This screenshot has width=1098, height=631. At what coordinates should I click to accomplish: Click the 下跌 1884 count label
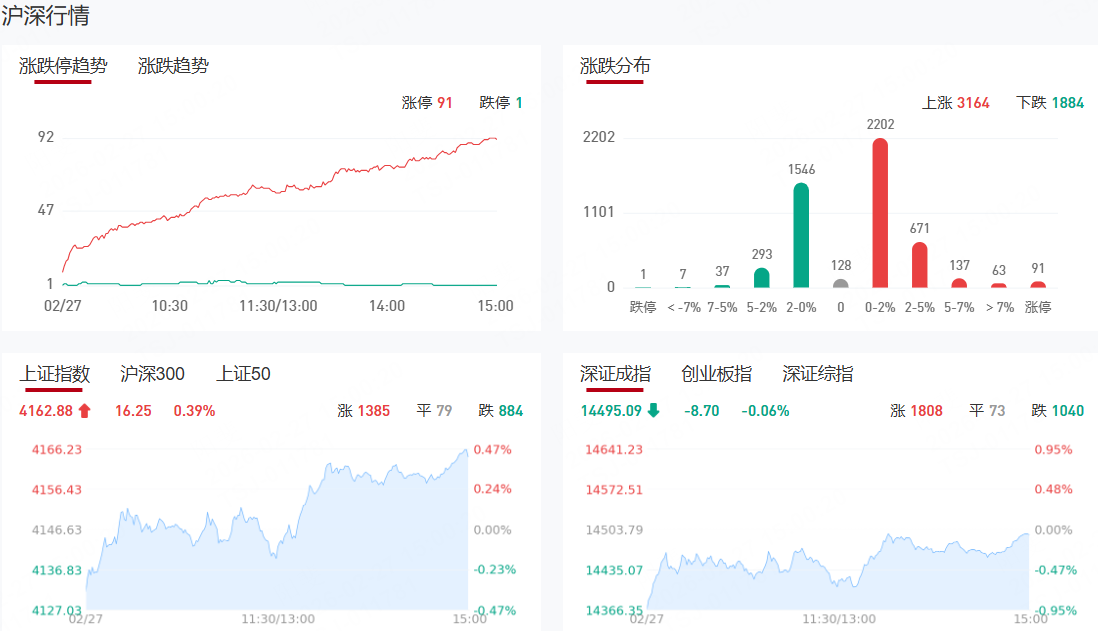click(1049, 103)
